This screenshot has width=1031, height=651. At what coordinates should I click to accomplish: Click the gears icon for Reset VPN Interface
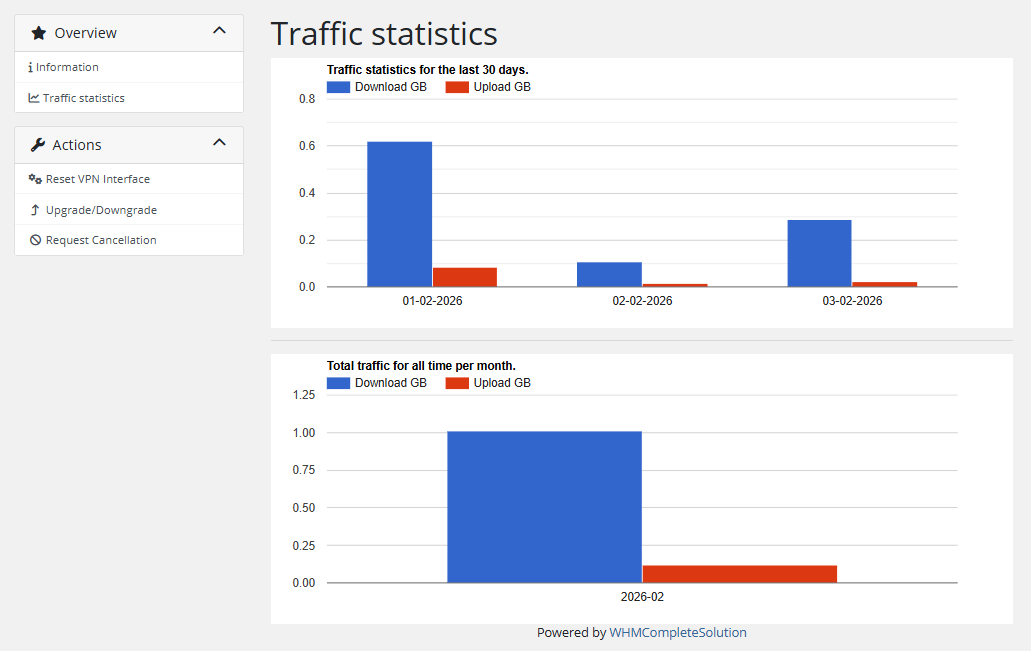35,179
